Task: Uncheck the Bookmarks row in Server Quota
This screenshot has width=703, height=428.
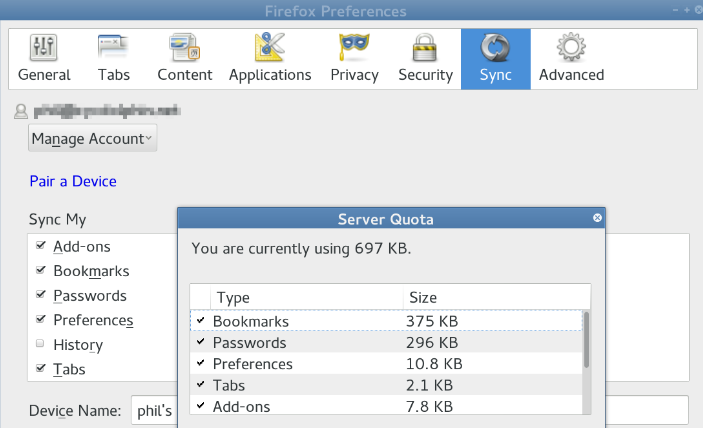Action: pyautogui.click(x=200, y=320)
